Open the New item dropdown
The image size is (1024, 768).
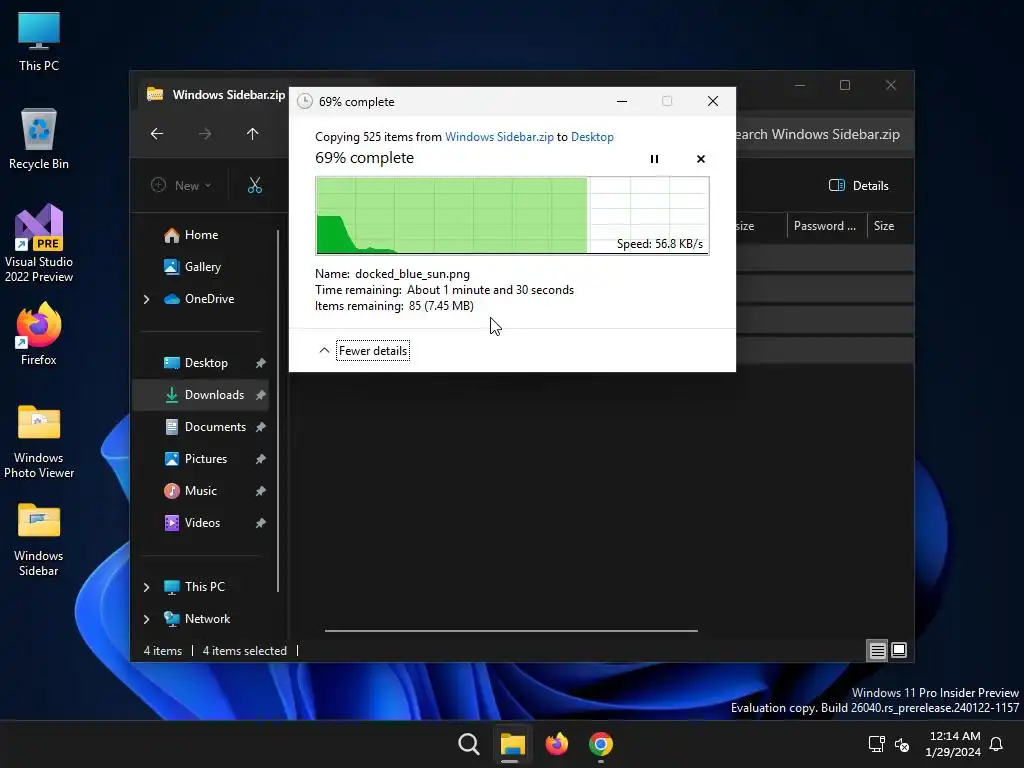coord(182,185)
